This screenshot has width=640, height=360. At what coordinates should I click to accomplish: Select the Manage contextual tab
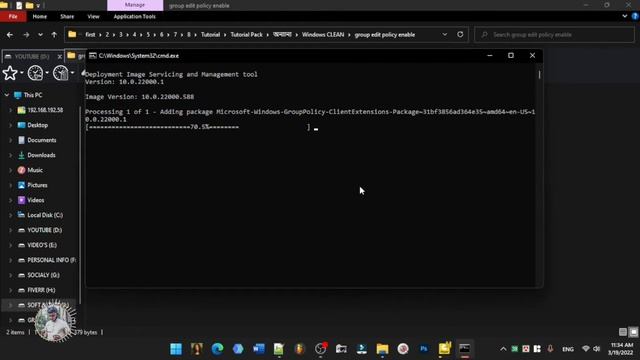[x=135, y=5]
